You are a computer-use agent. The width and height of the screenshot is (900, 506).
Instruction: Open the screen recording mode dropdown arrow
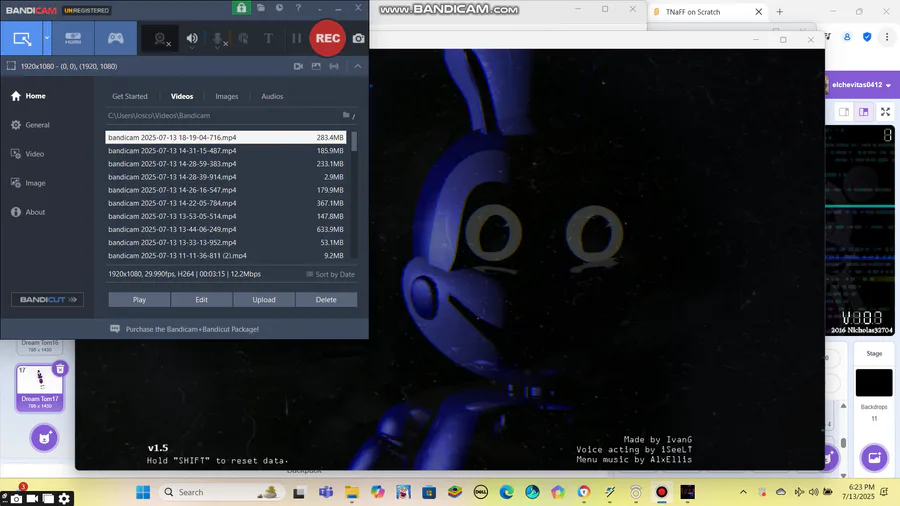pyautogui.click(x=47, y=38)
